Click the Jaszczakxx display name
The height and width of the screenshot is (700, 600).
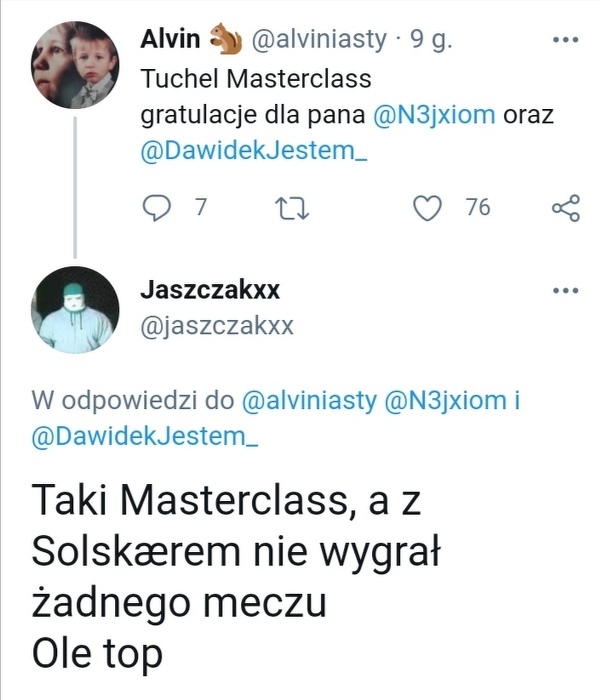pos(211,291)
